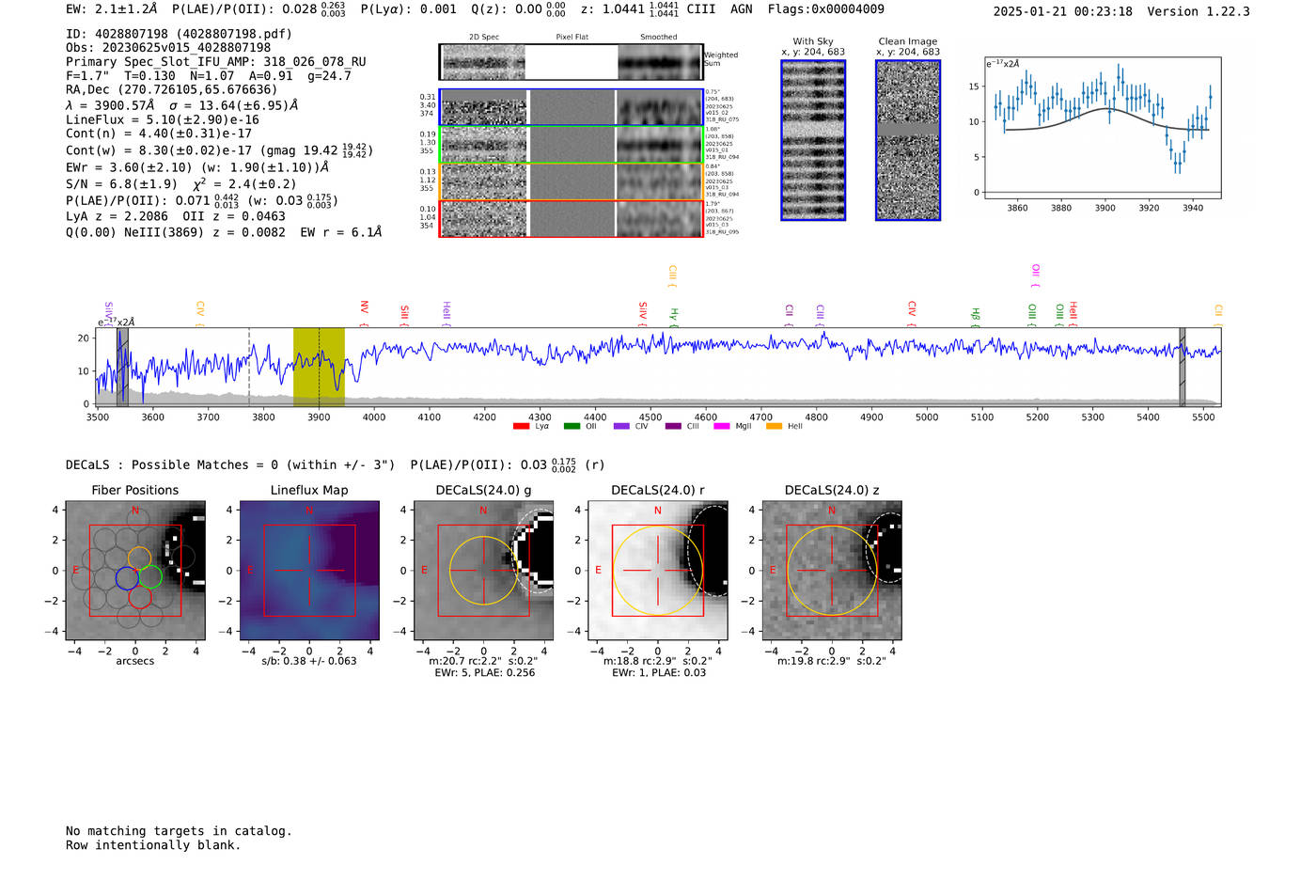Click the EWr: 1, PLAE: 0.03 caption
Viewport: 1316px width, 896px height.
(658, 672)
